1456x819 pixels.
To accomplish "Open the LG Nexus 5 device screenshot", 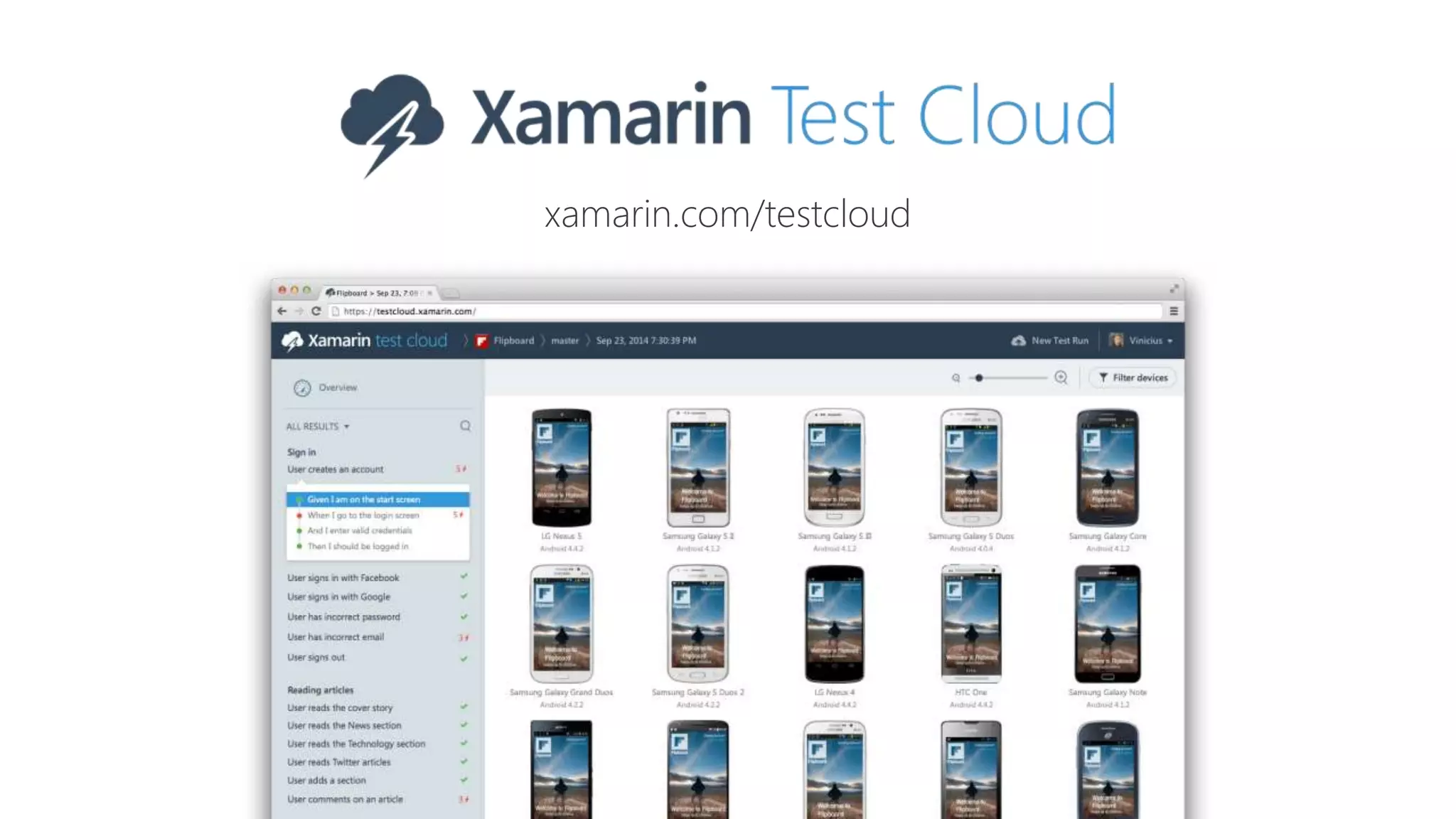I will click(562, 467).
